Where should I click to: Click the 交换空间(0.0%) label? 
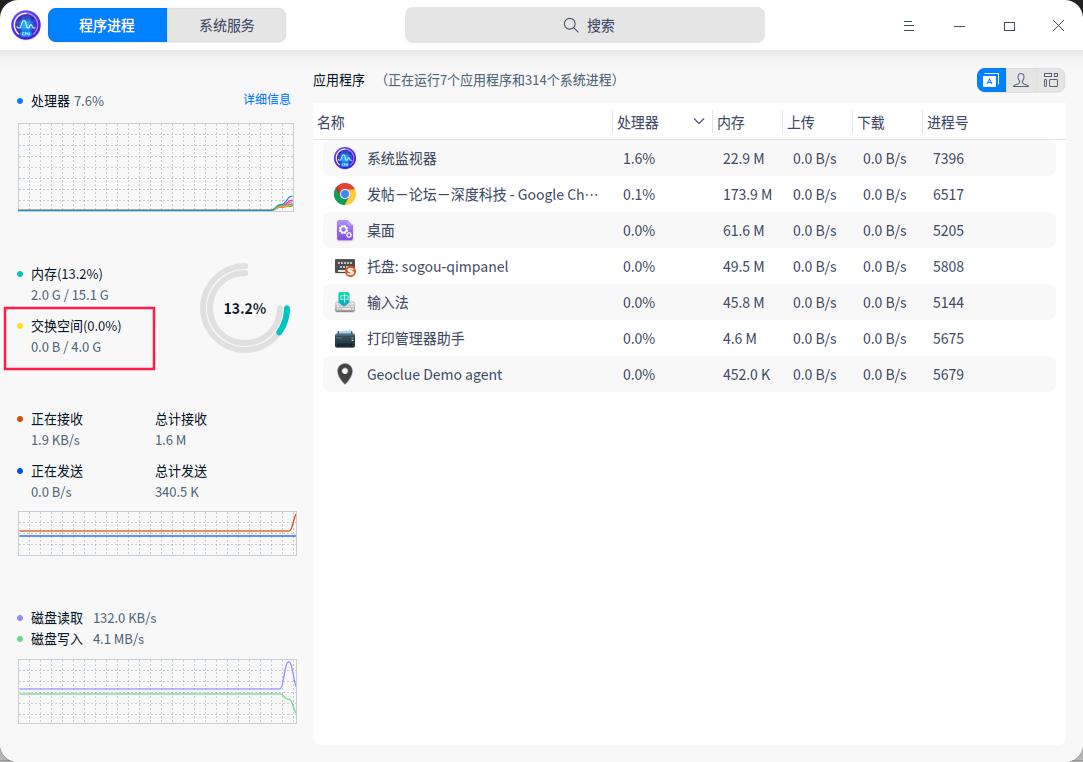[x=76, y=326]
